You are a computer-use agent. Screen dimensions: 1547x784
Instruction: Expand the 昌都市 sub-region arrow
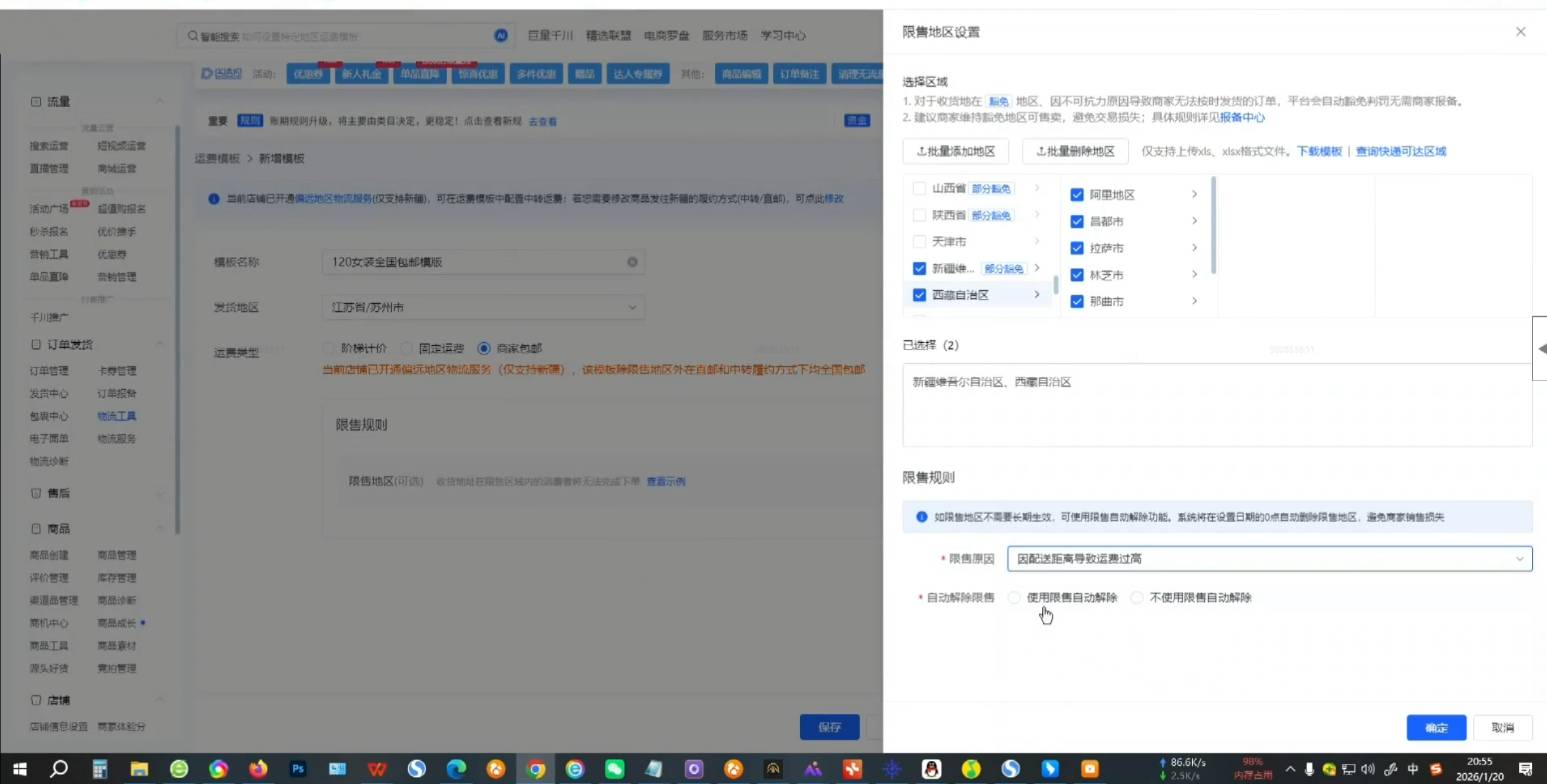(x=1194, y=221)
